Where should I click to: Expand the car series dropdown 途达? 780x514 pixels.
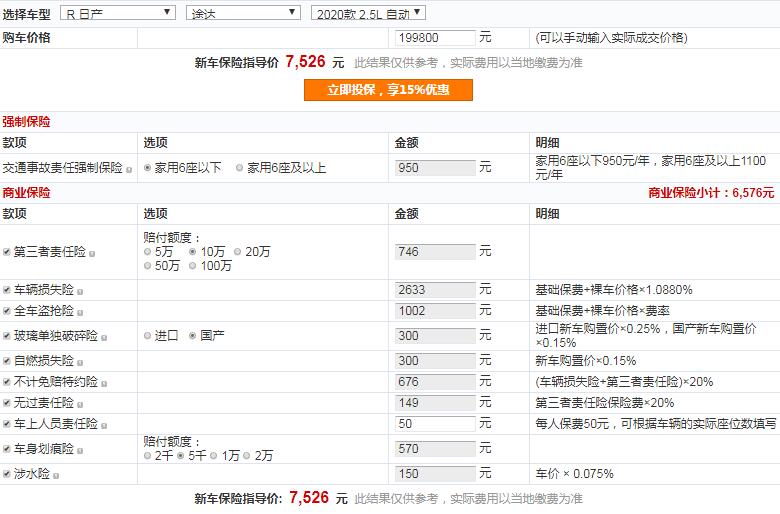tap(243, 13)
